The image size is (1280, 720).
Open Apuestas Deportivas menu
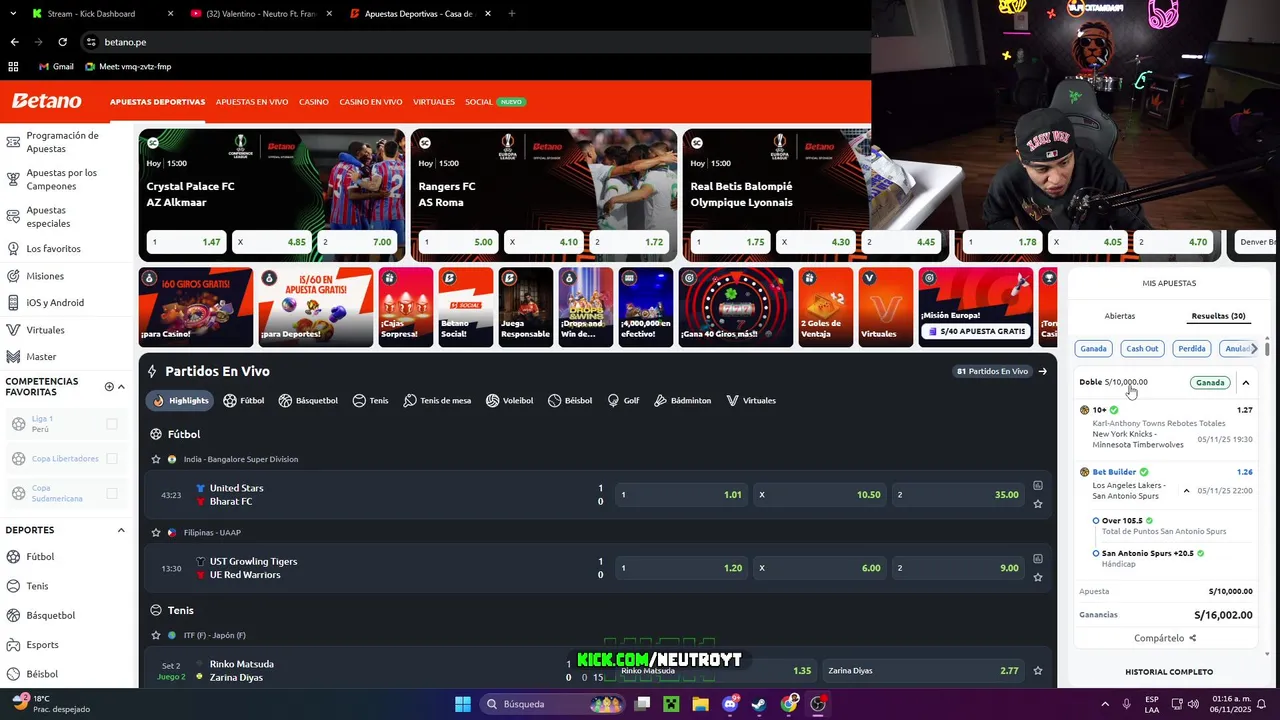[x=157, y=102]
